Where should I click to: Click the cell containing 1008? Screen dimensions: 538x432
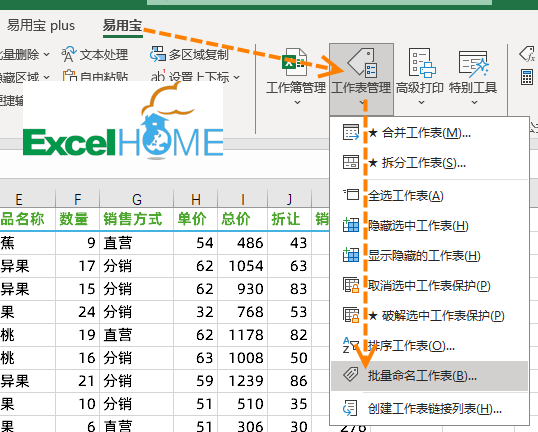pyautogui.click(x=243, y=358)
